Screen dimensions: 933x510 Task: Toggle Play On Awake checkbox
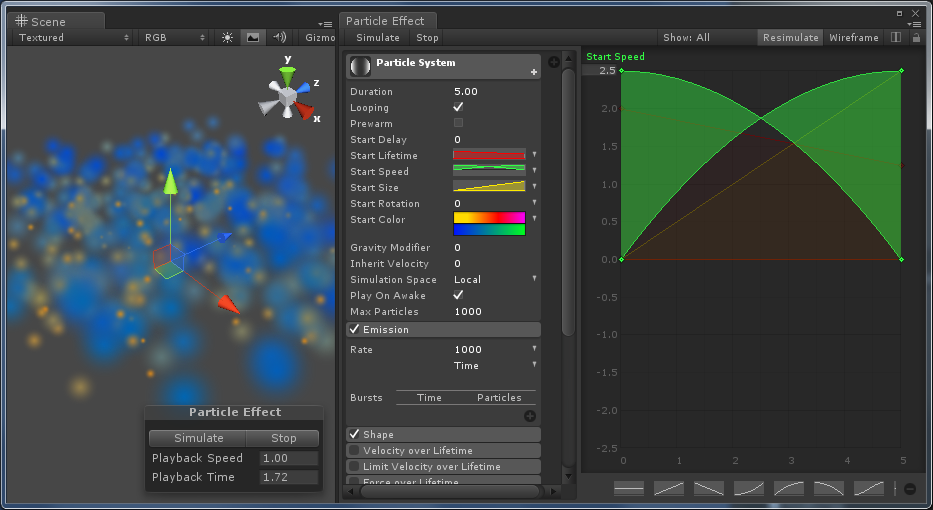point(458,295)
